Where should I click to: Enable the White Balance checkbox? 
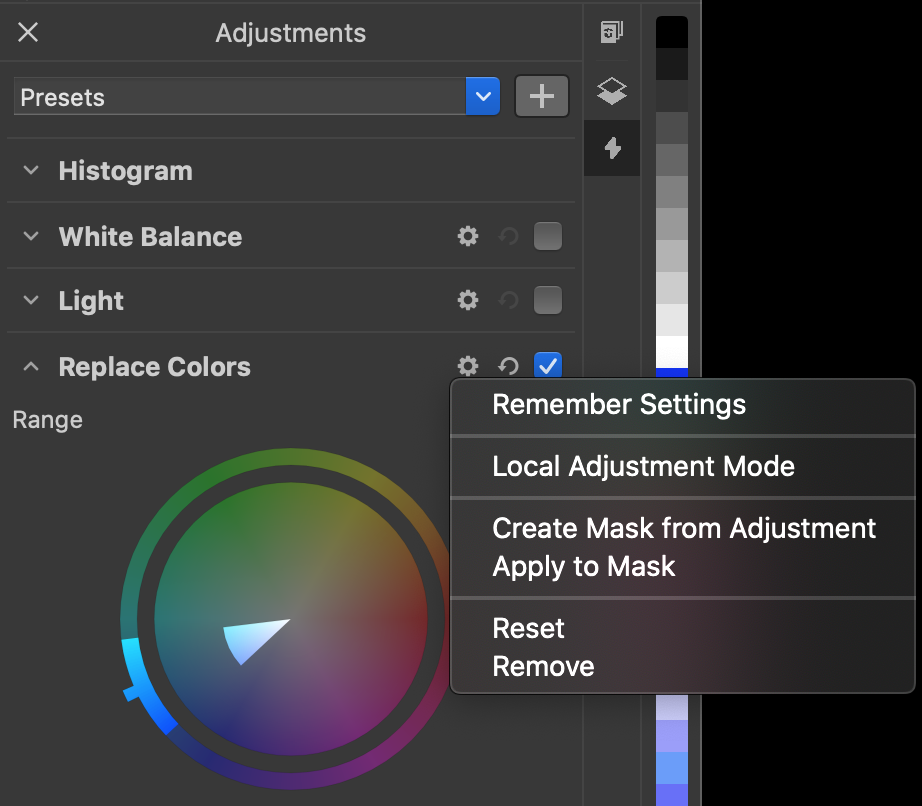click(x=547, y=237)
